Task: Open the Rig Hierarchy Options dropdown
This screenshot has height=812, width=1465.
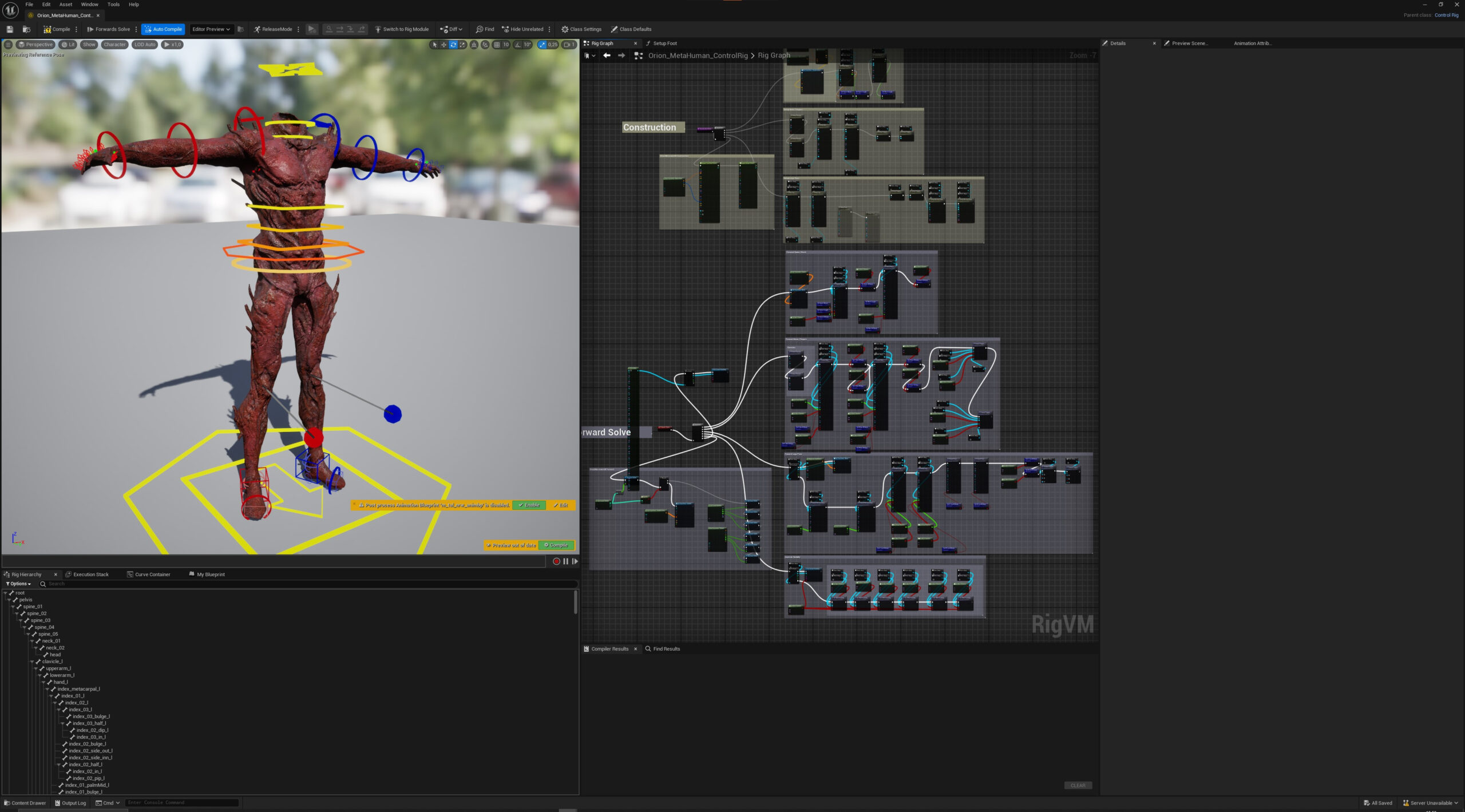Action: 18,584
